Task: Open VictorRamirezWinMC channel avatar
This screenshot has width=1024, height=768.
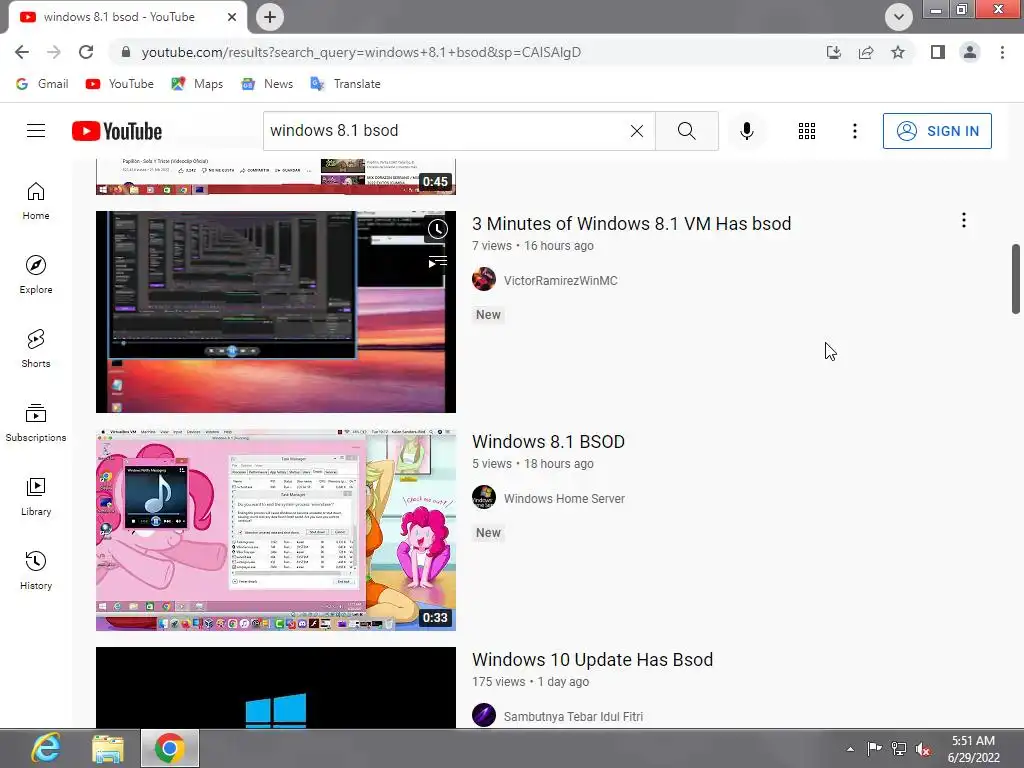Action: coord(484,280)
